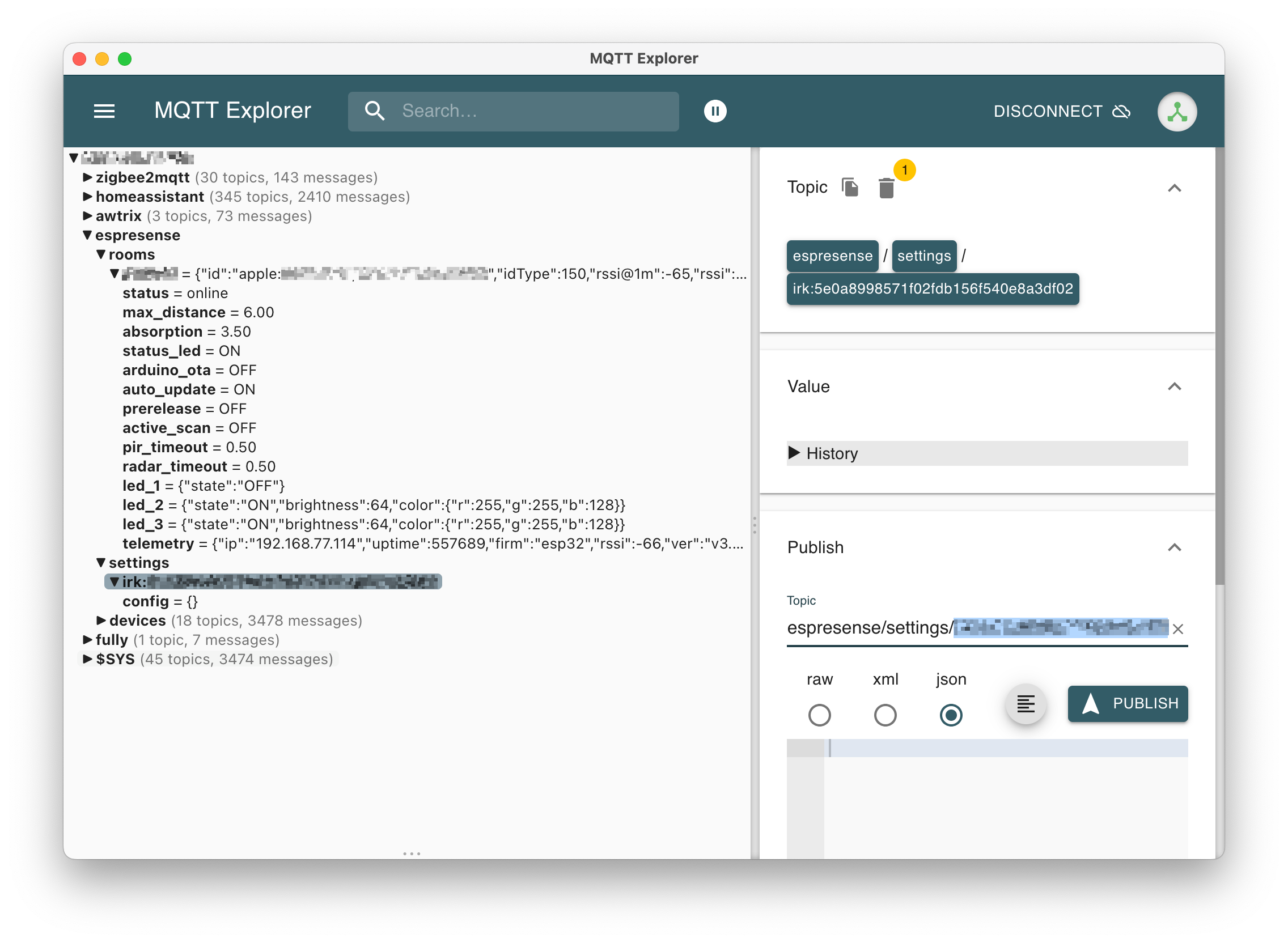Select the prerelease = OFF row
This screenshot has height=943, width=1288.
[x=184, y=409]
